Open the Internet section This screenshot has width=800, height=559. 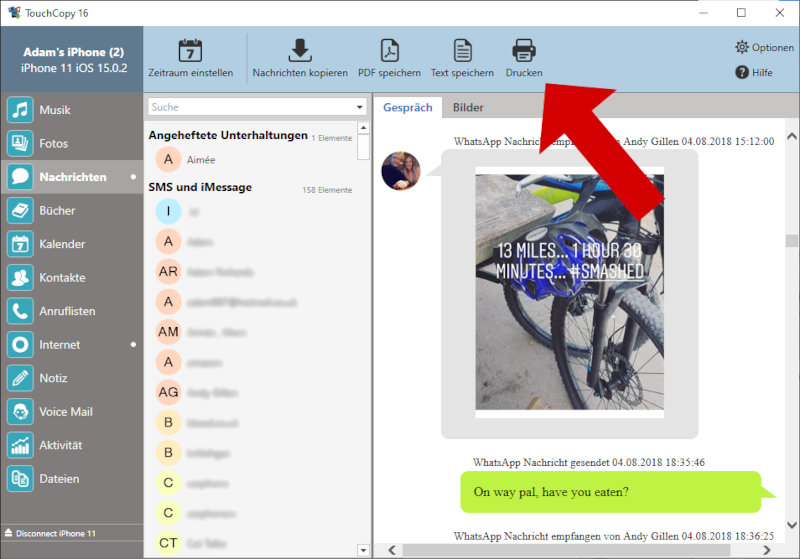[x=71, y=345]
